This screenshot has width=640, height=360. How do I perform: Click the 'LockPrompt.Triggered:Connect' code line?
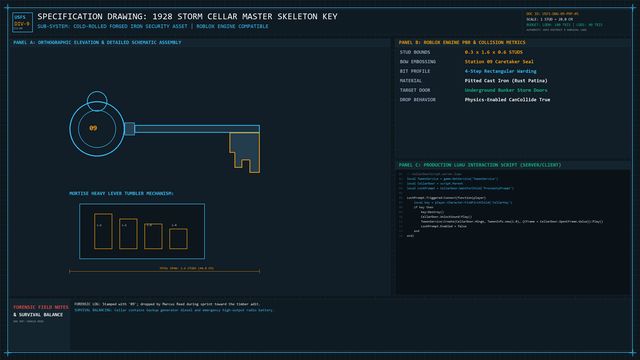tap(446, 198)
